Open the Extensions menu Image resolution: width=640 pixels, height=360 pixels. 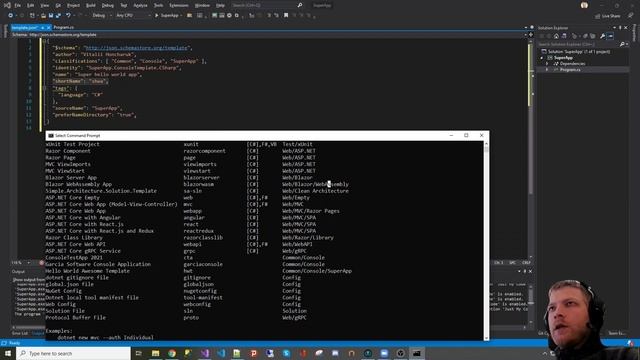click(179, 5)
